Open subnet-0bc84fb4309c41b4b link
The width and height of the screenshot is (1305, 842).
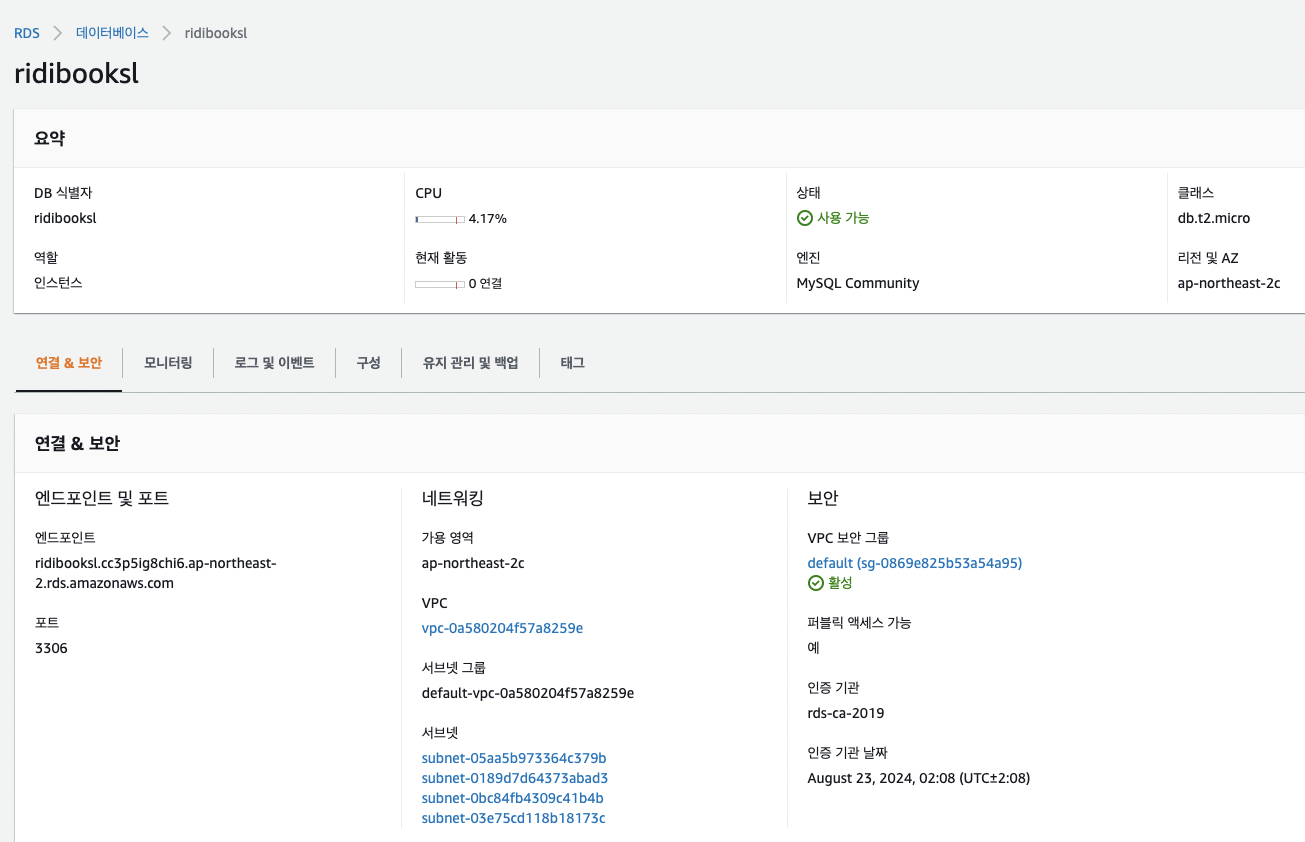pos(513,798)
